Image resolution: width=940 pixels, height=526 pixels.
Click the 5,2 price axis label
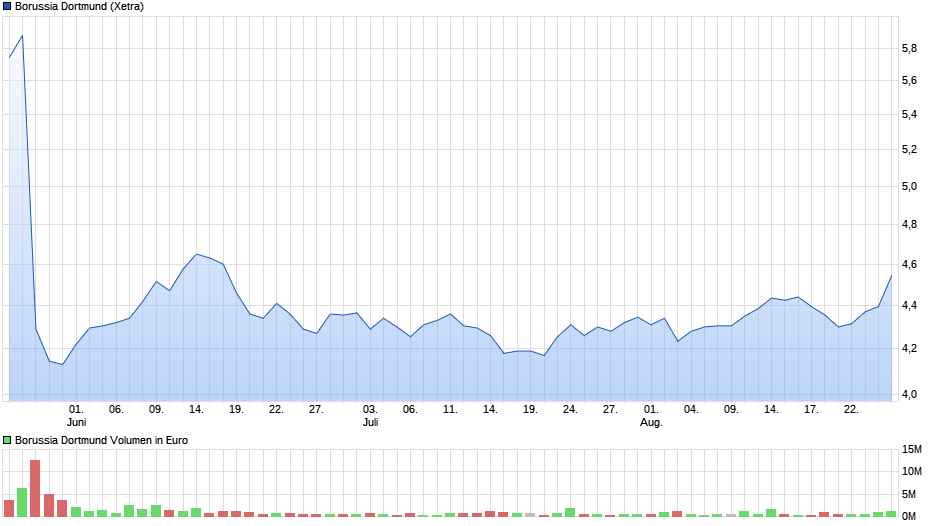coord(909,149)
